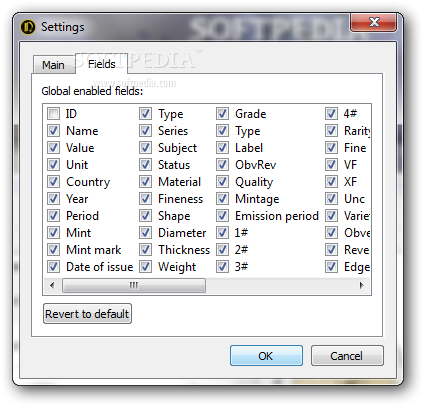
Task: Disable the 3# field
Action: 222,267
